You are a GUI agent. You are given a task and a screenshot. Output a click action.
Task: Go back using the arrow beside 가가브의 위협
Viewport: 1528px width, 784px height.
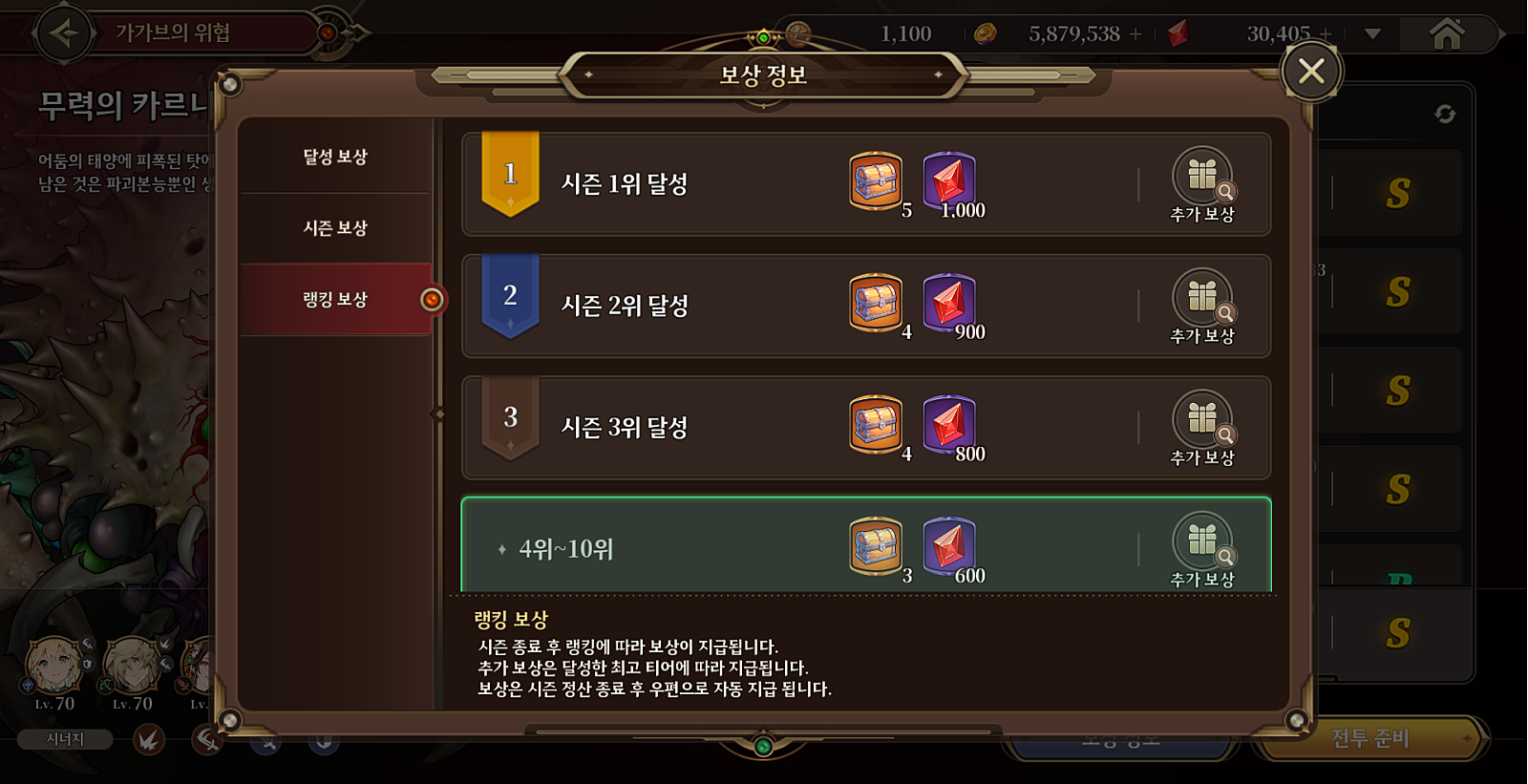click(x=65, y=33)
